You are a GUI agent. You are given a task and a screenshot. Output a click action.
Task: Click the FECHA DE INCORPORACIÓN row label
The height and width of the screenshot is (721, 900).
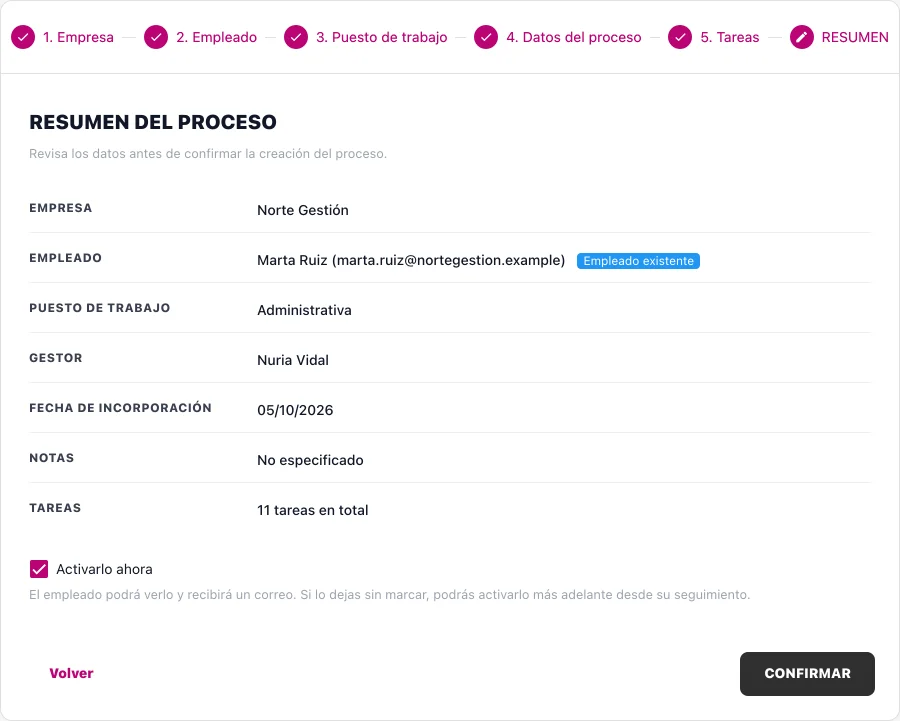[x=121, y=408]
